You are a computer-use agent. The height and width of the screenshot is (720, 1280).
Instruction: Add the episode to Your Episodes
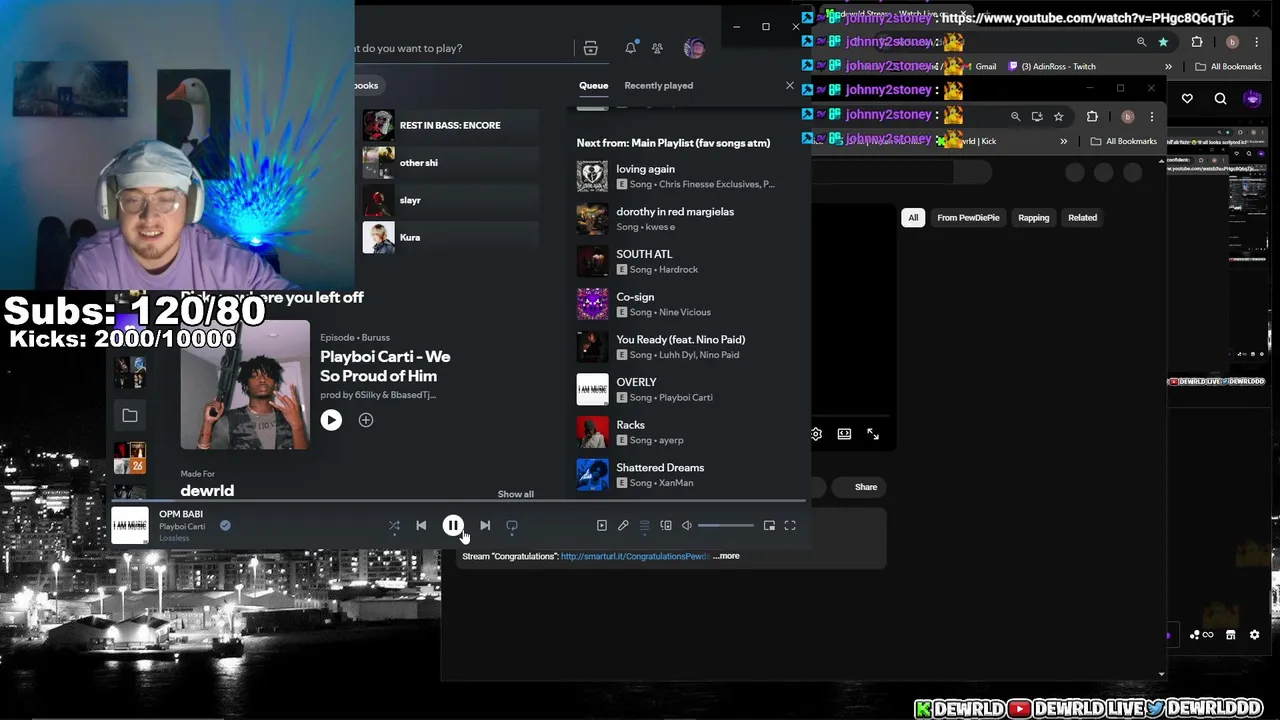(366, 420)
